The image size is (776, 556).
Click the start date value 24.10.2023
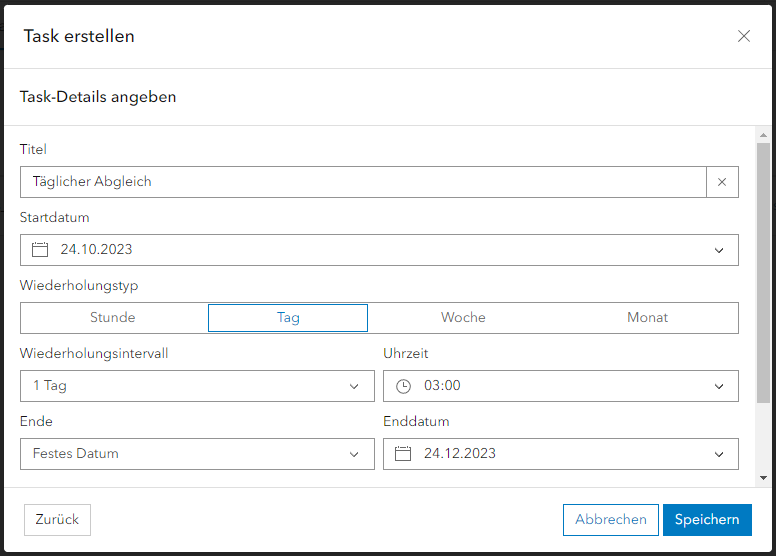tap(97, 250)
